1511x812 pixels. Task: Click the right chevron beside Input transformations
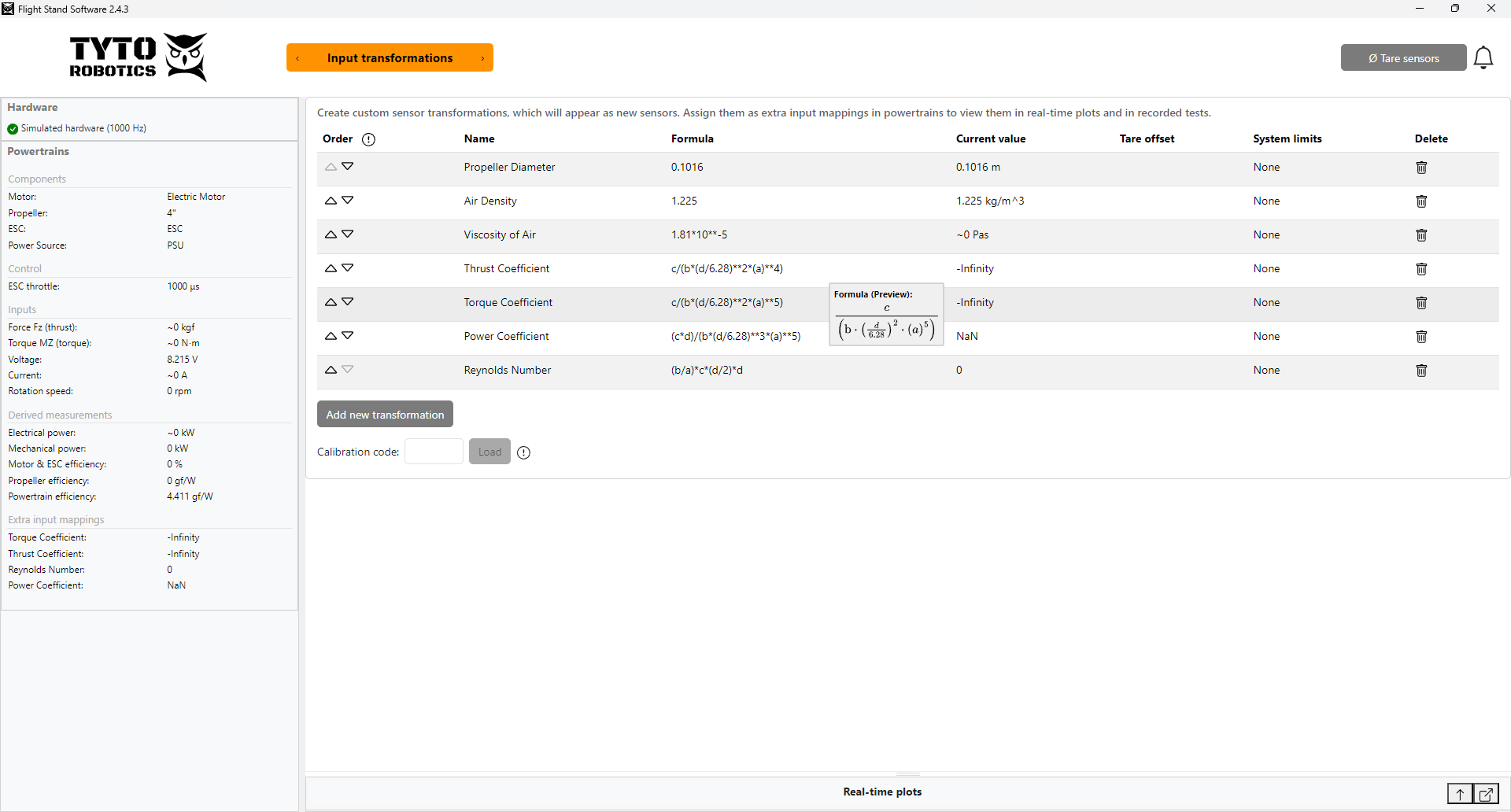(x=482, y=57)
